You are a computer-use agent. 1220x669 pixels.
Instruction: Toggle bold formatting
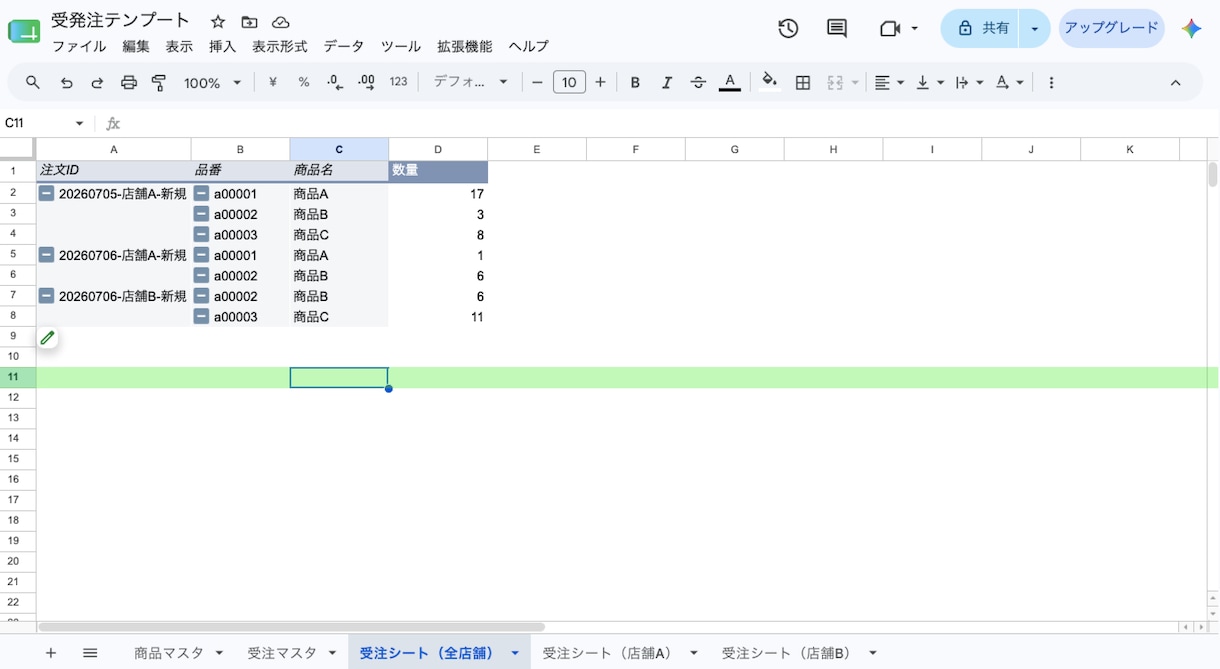[635, 82]
